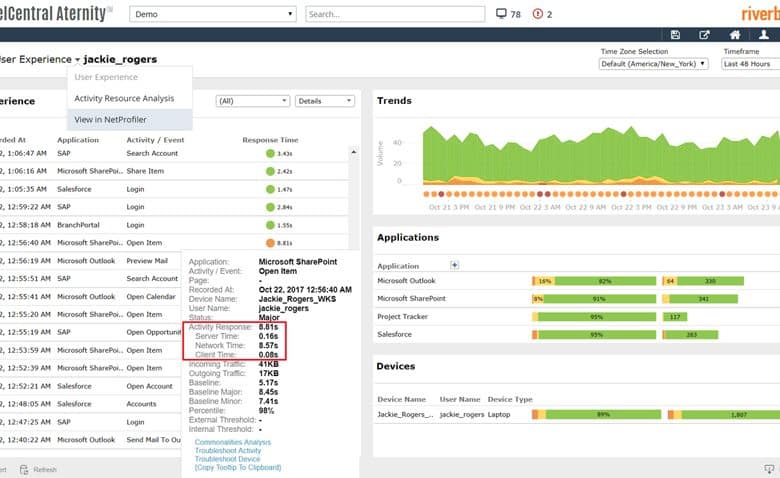Open the Time Zone Selection dropdown
The width and height of the screenshot is (780, 478).
pos(653,64)
